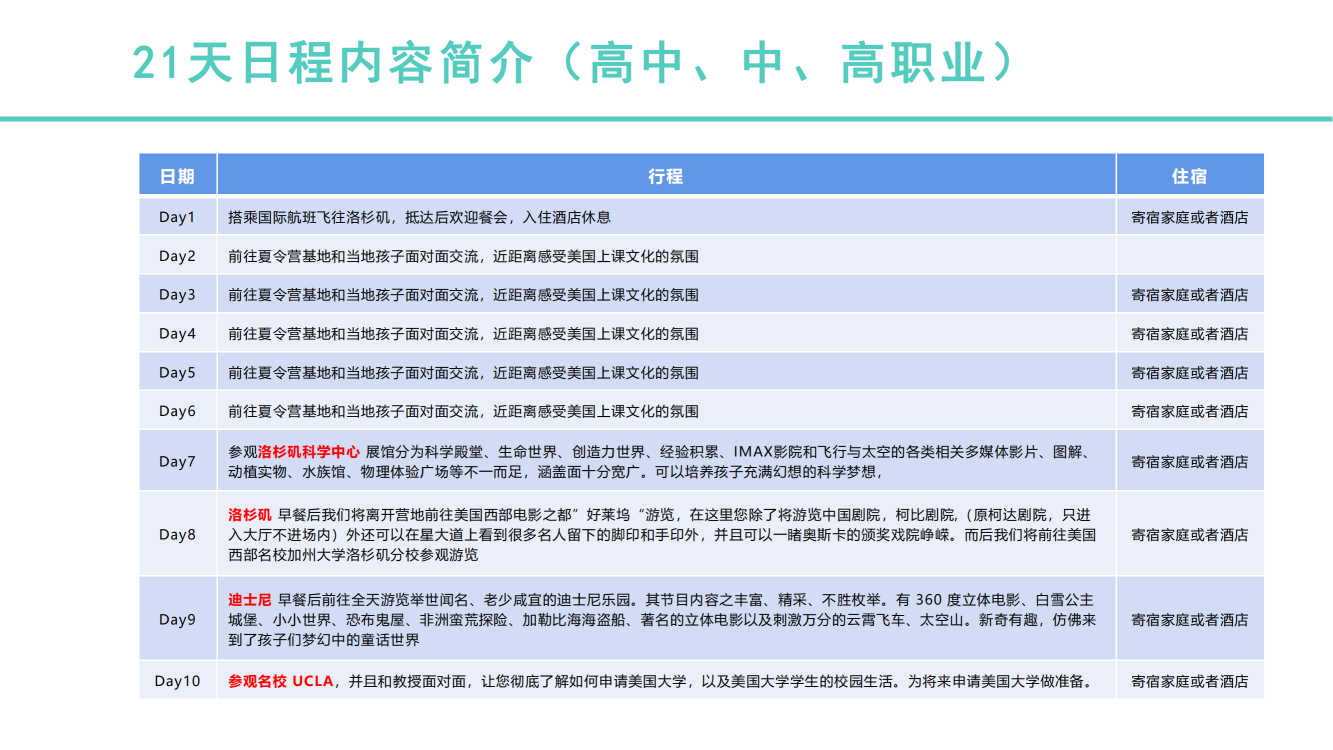Click the Day7 date cell
Screen dimensions: 1333x750
coord(177,462)
